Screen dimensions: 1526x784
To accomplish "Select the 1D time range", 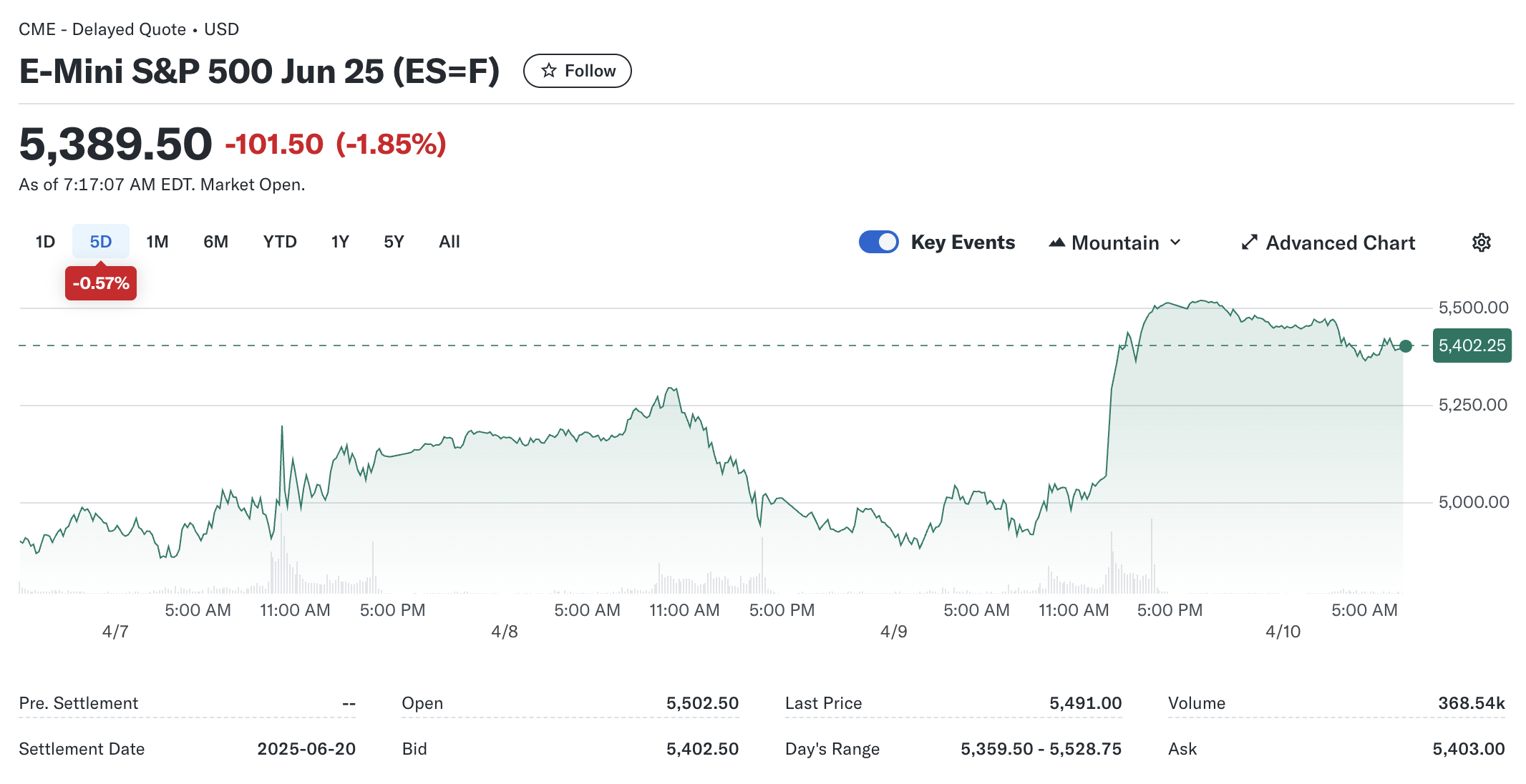I will pos(45,242).
